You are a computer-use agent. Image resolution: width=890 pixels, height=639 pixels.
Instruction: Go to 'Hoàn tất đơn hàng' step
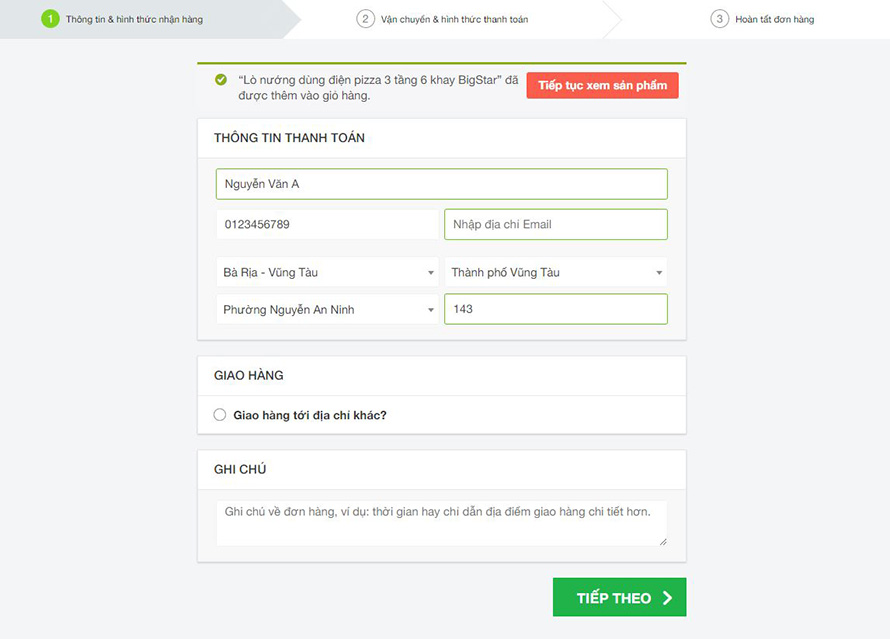(774, 19)
